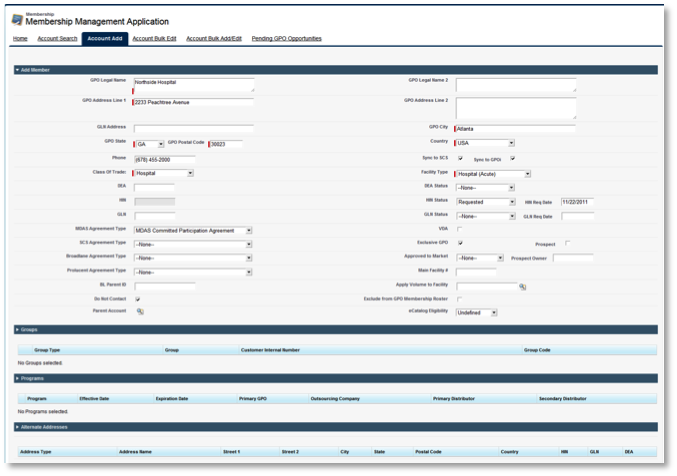Image resolution: width=677 pixels, height=476 pixels.
Task: Expand the Groups section arrow
Action: point(17,328)
